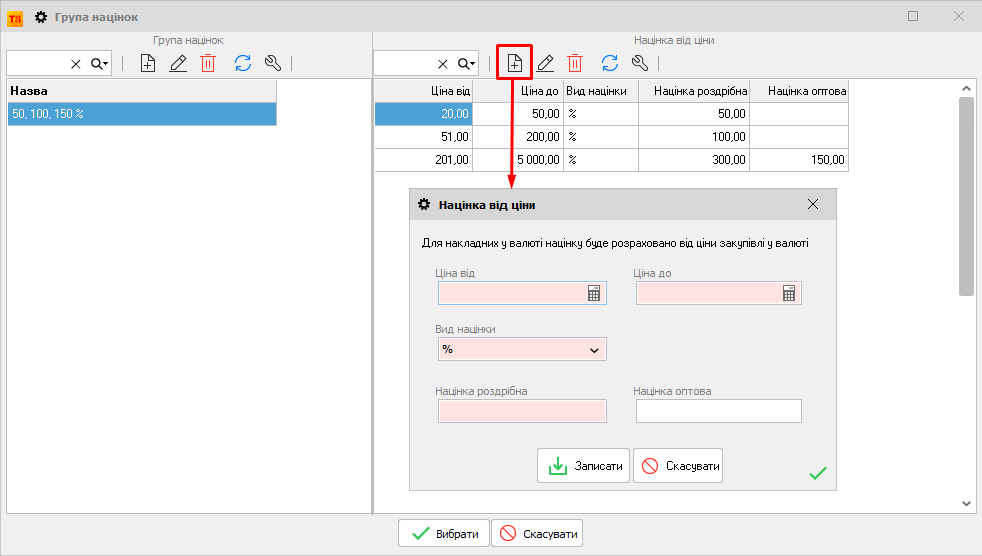Expand the 'Вид націнки' dropdown

[x=594, y=350]
